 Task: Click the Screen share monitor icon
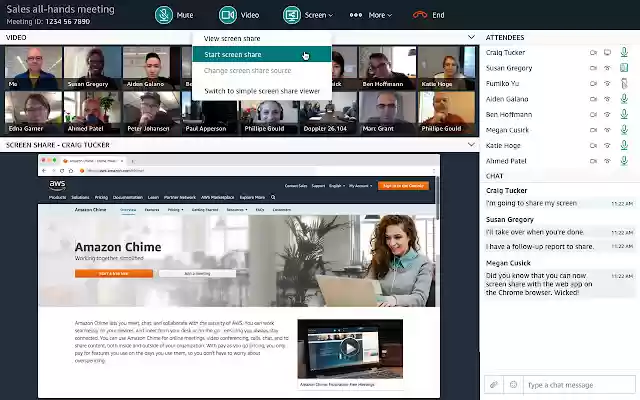click(292, 15)
